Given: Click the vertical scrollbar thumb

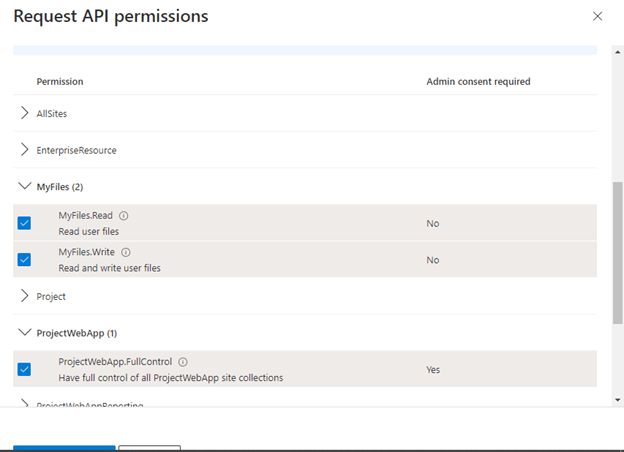Looking at the screenshot, I should (618, 252).
